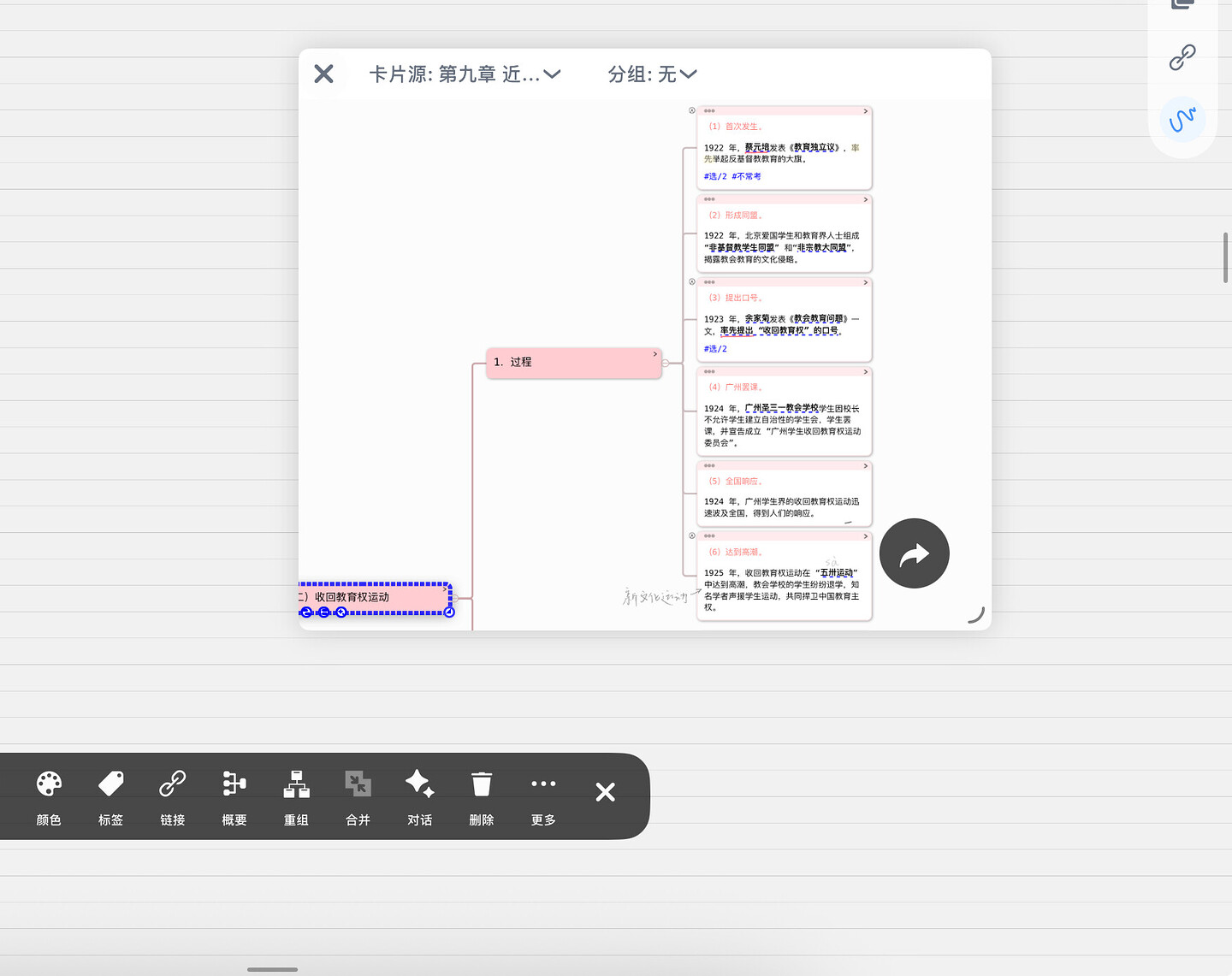Viewport: 1232px width, 976px height.
Task: Dismiss the bottom toolbar with its X
Action: pyautogui.click(x=605, y=792)
